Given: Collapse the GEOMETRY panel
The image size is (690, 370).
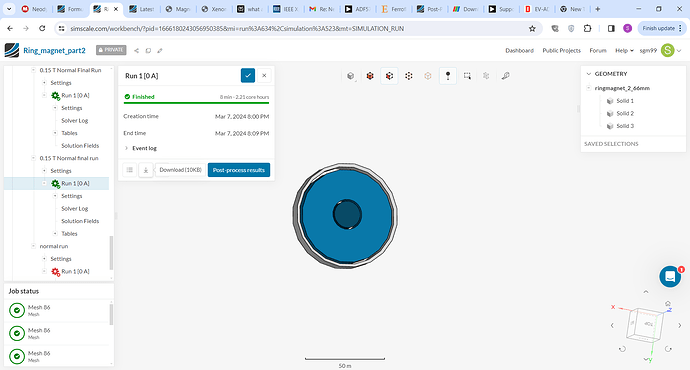Looking at the screenshot, I should pos(589,74).
